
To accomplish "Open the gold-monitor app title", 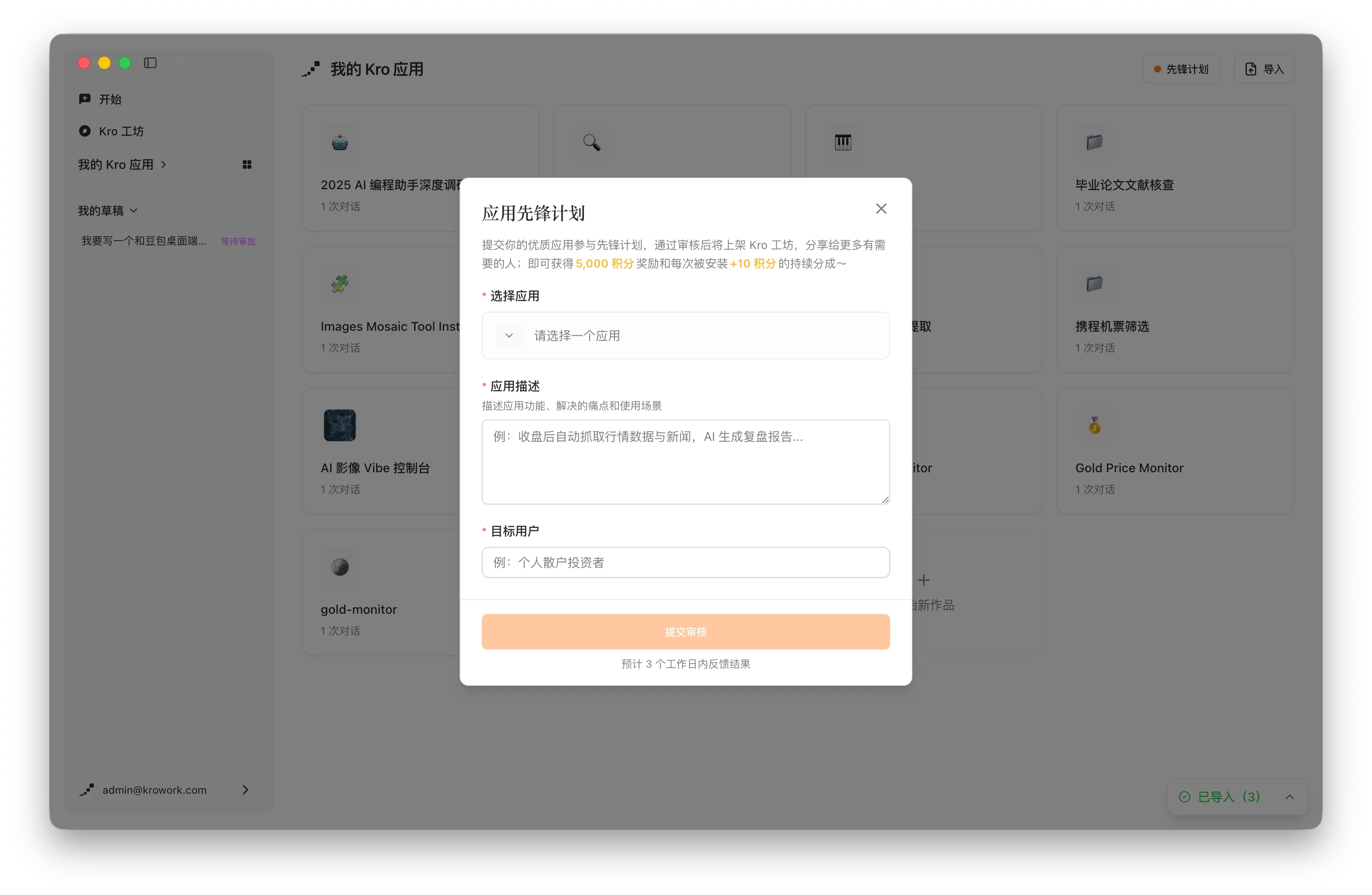I will click(x=358, y=609).
